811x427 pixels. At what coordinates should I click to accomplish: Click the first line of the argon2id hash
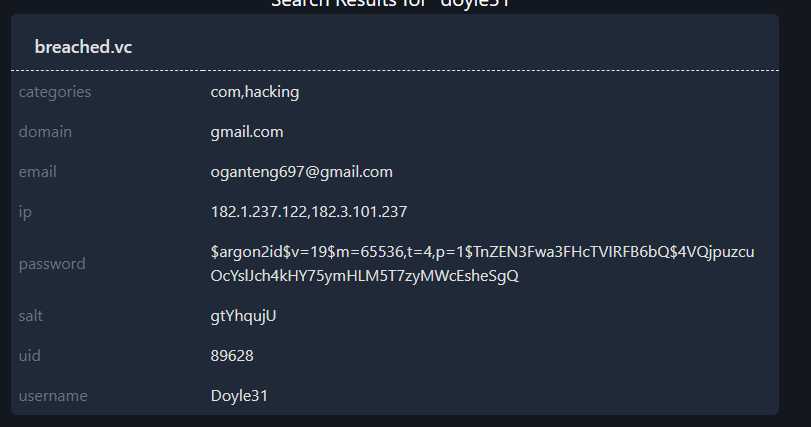click(x=482, y=252)
